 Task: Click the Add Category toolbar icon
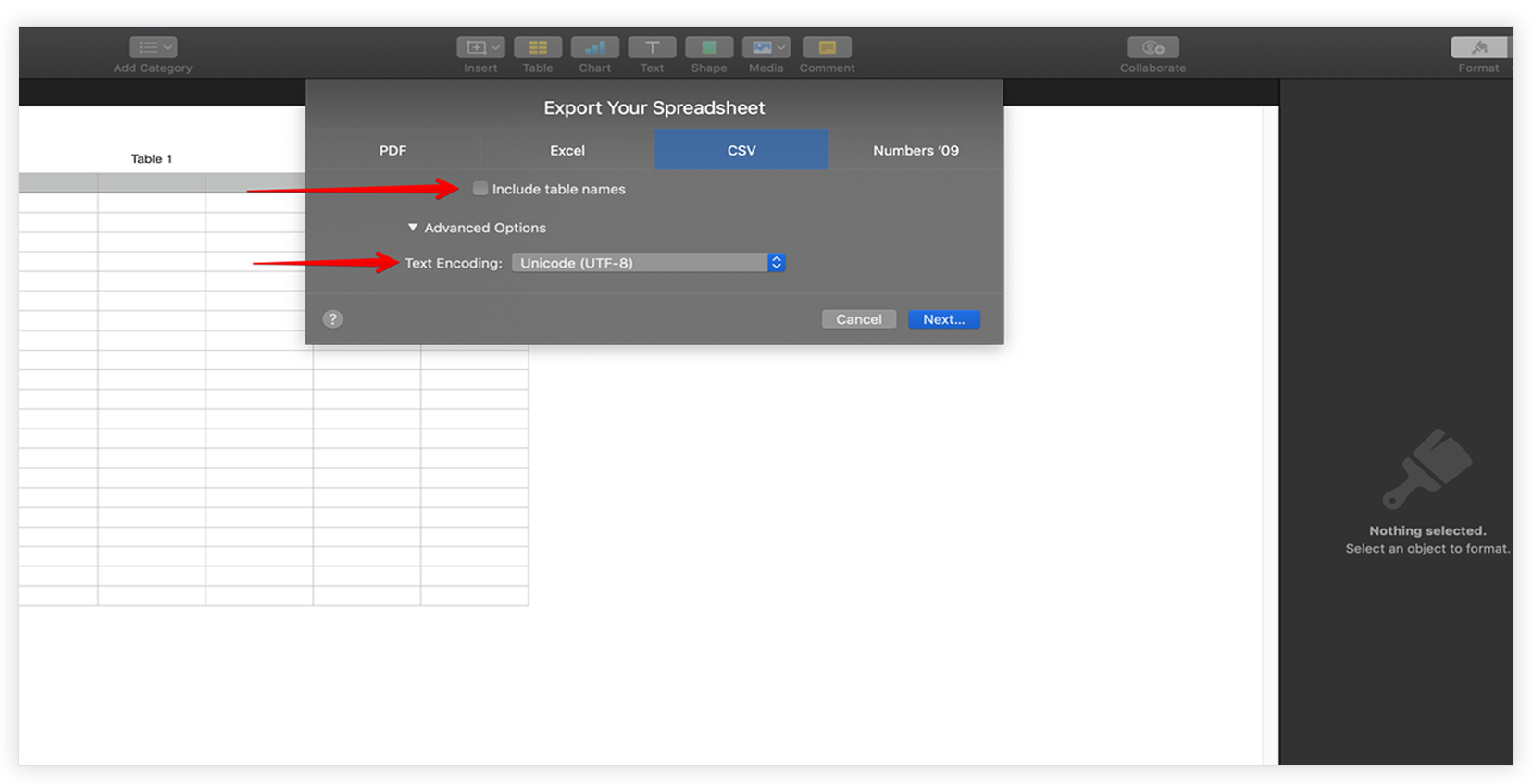pyautogui.click(x=153, y=47)
